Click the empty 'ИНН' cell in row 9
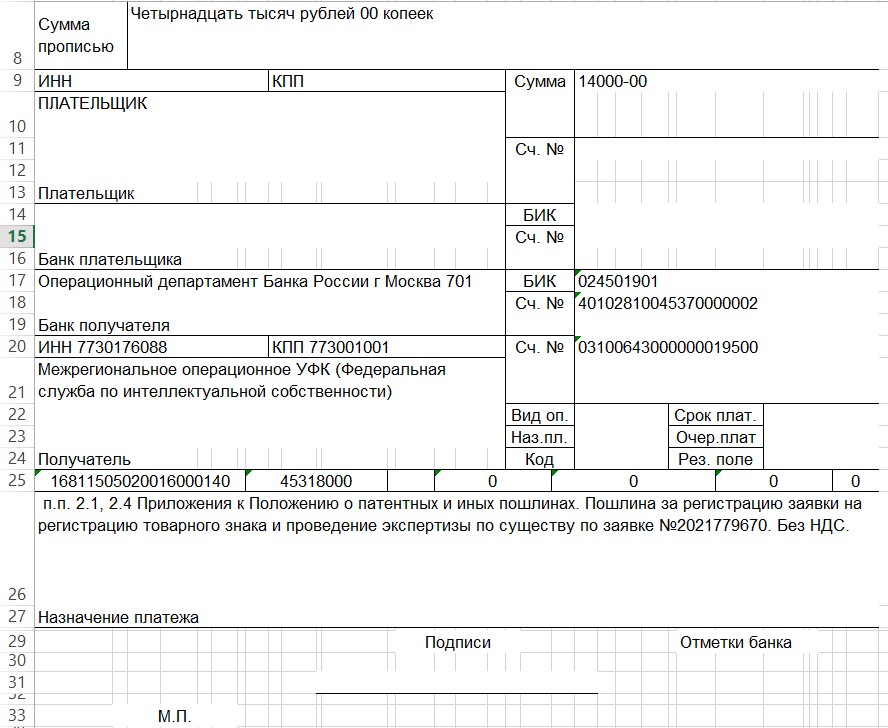888x728 pixels. [152, 81]
